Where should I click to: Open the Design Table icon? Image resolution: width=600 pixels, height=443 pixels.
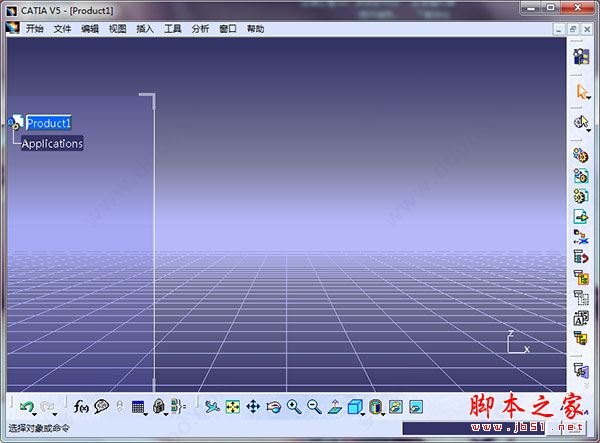pos(137,407)
